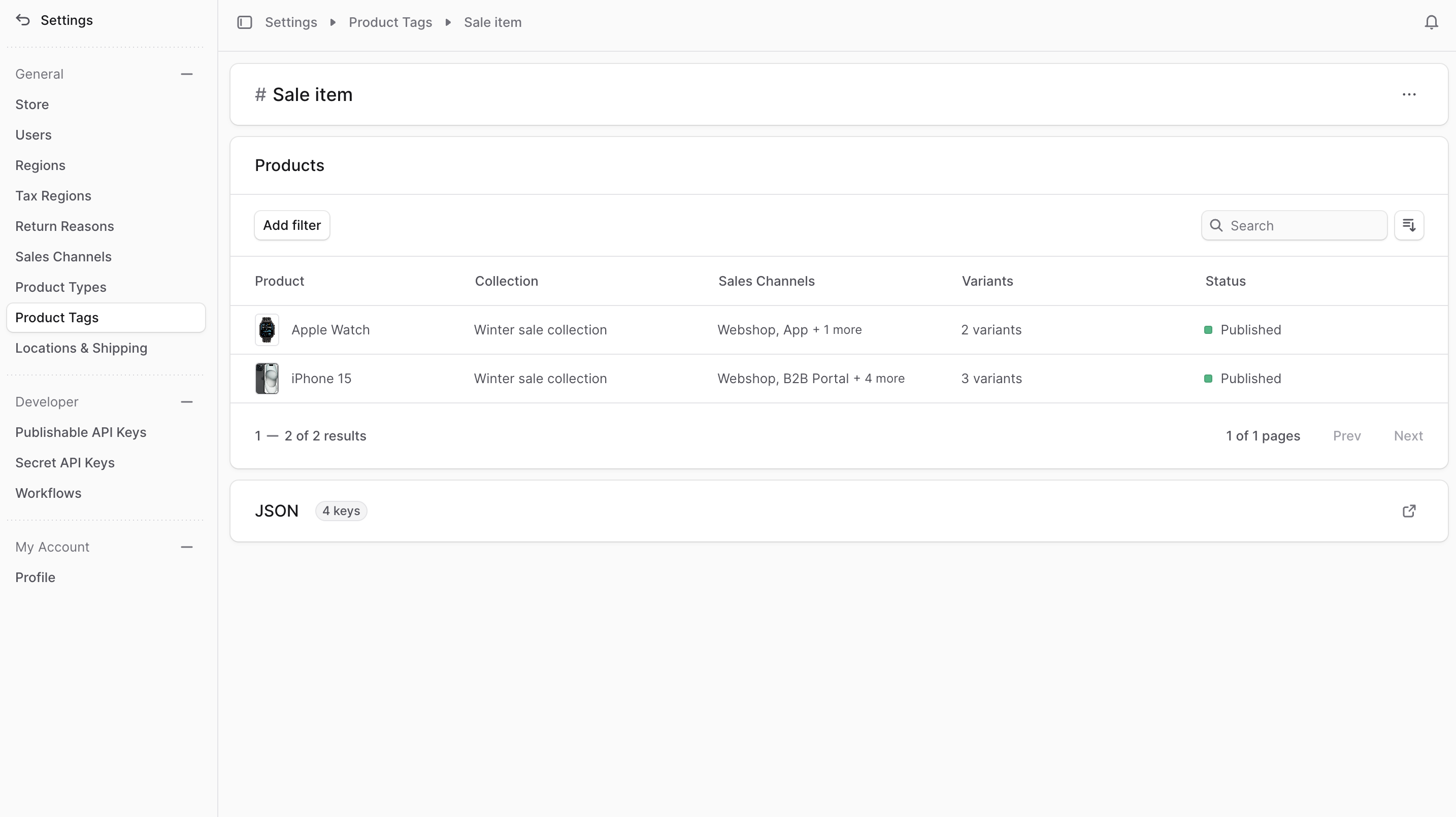Viewport: 1456px width, 817px height.
Task: Open the Sale item three-dot menu
Action: coord(1408,94)
